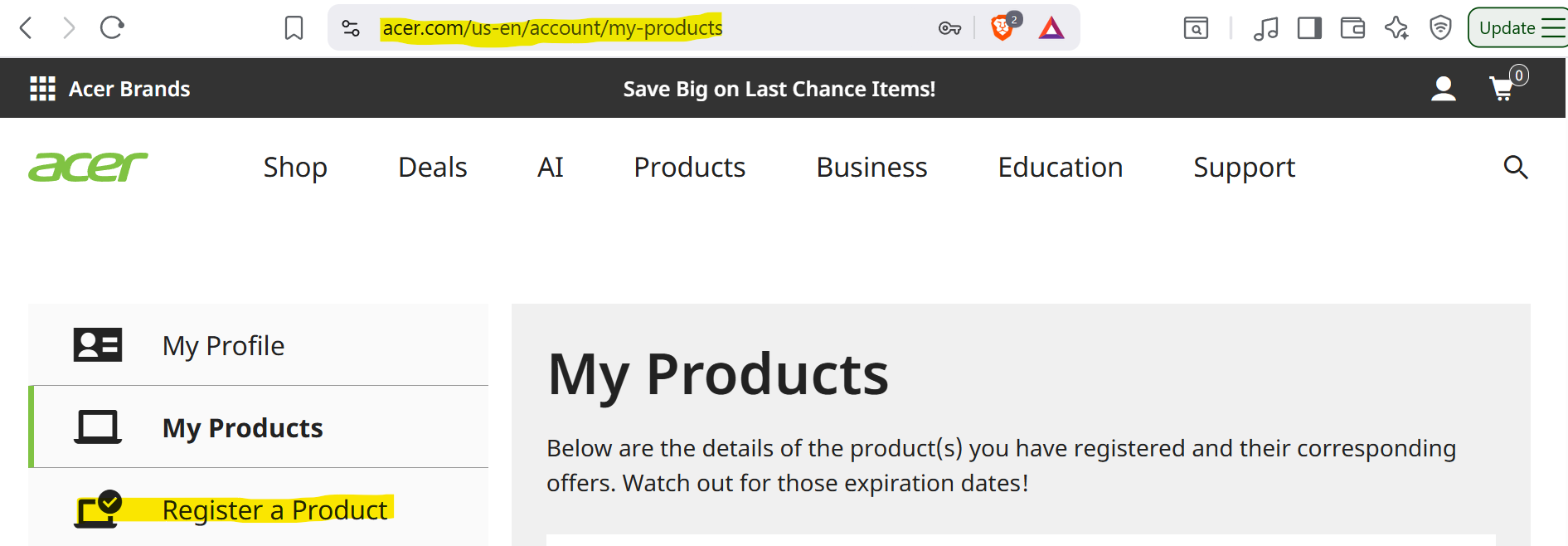Open the saved passwords key icon
The height and width of the screenshot is (546, 1568).
(949, 29)
